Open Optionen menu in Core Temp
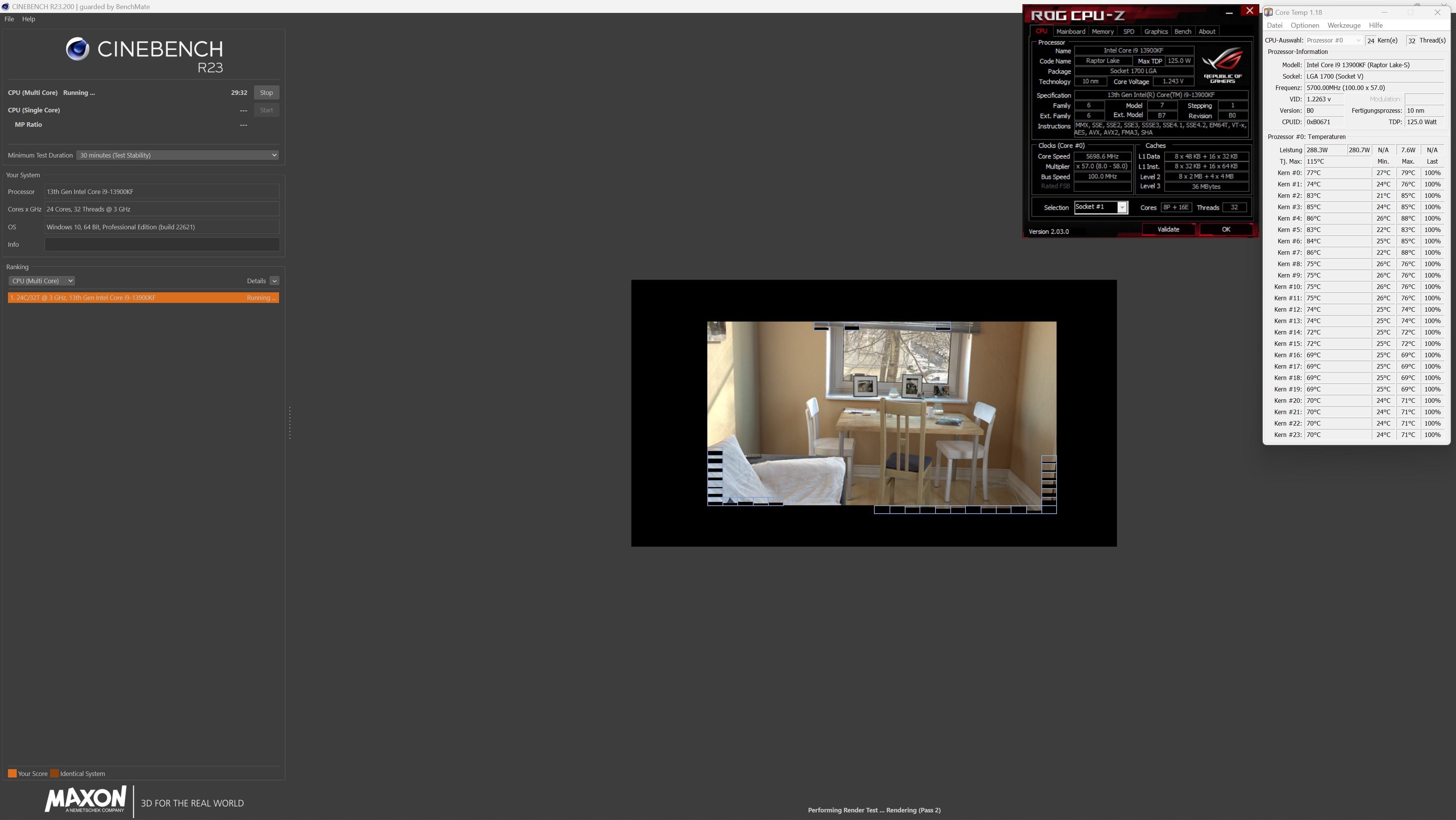Viewport: 1456px width, 820px height. coord(1304,25)
